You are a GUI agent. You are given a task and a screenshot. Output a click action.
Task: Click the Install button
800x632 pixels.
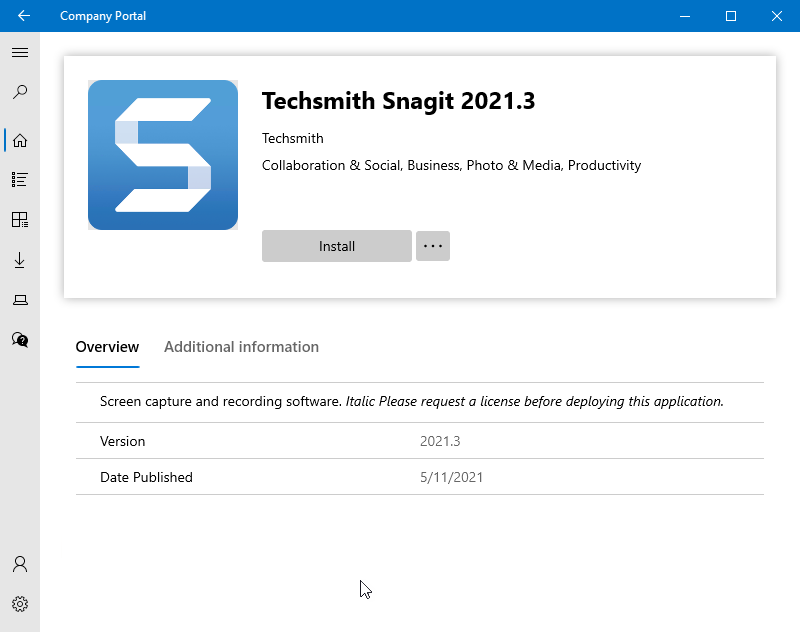click(x=337, y=246)
